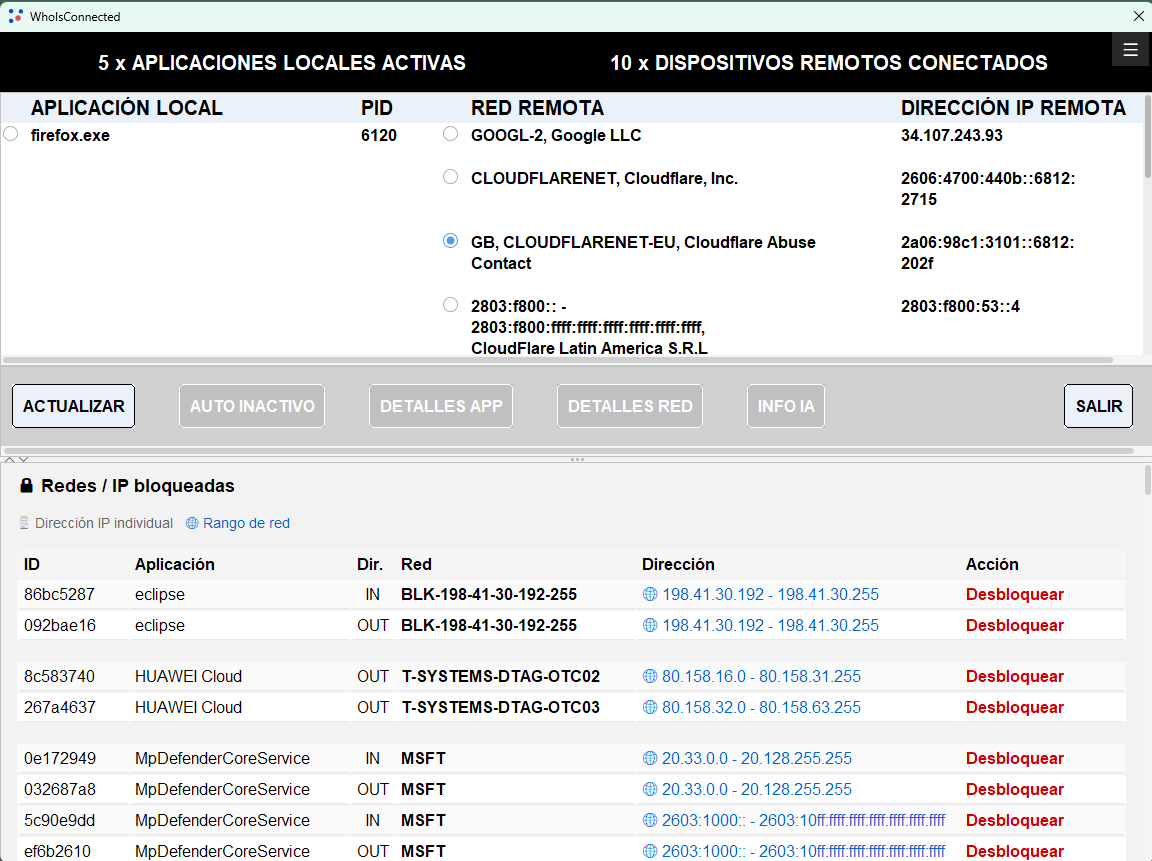
Task: Click the globe icon next to Rango de red
Action: (x=192, y=523)
